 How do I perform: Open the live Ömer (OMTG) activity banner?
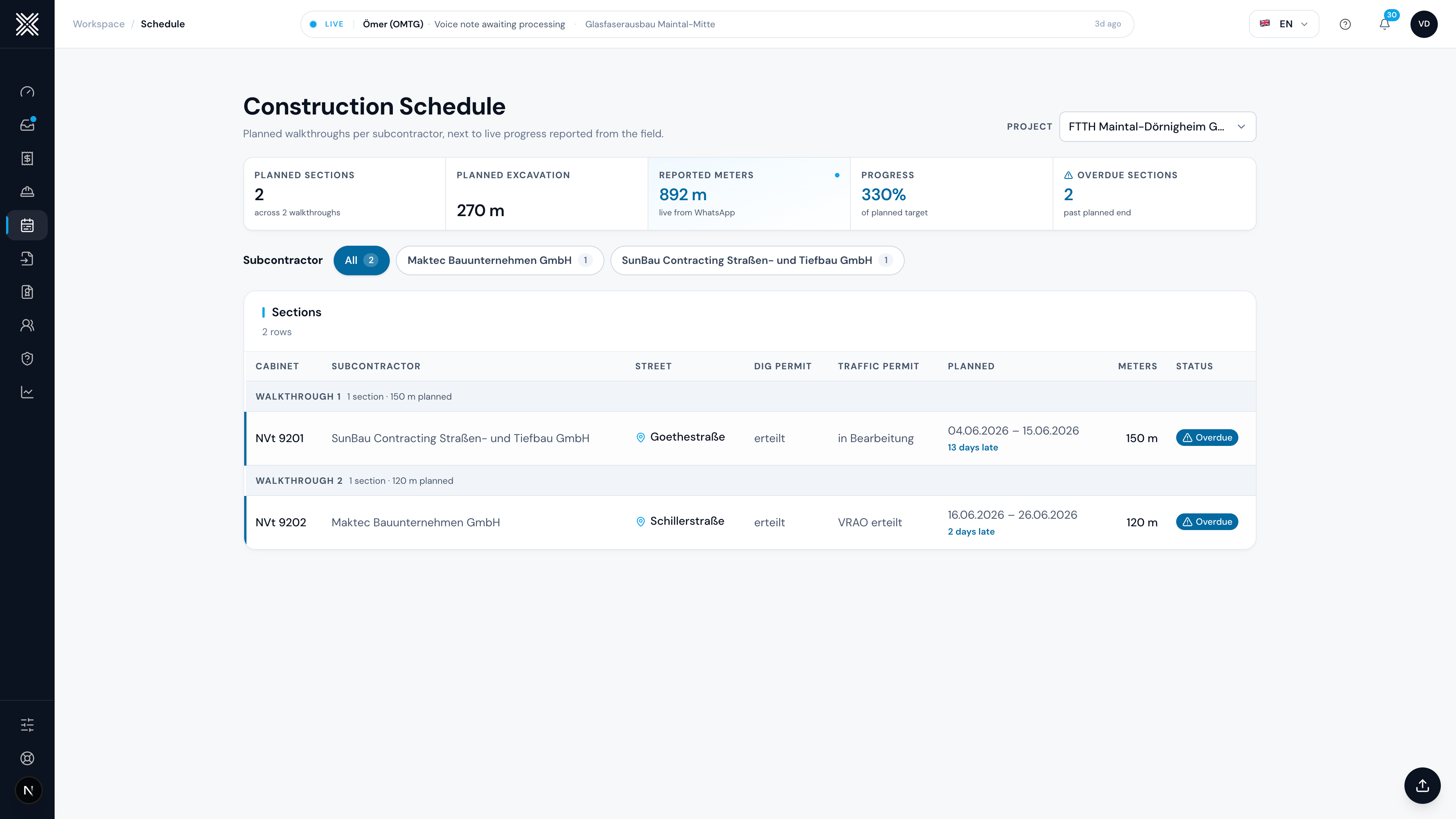[717, 24]
